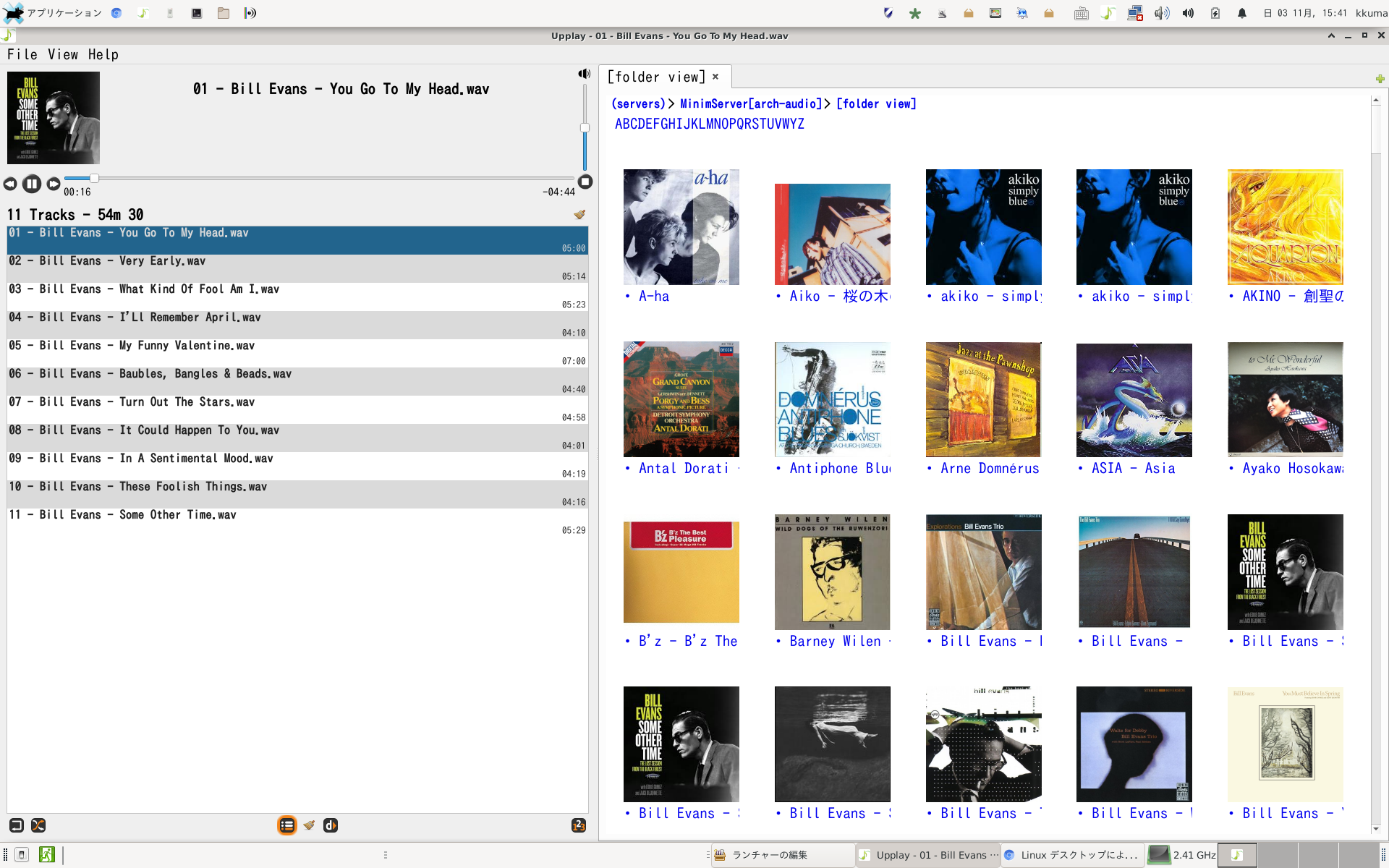Switch to the Linux デスクトップ taskbar window
This screenshot has width=1389, height=868.
pos(1072,855)
